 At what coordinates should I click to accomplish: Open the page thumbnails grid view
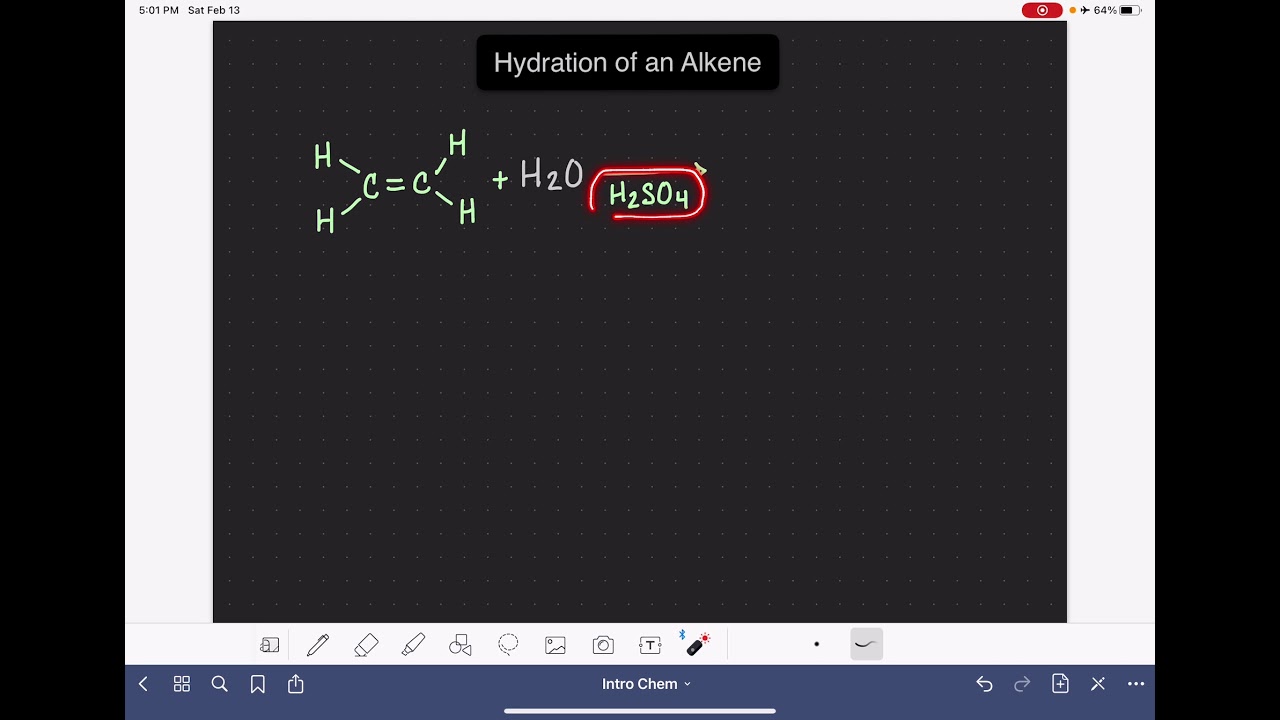182,684
